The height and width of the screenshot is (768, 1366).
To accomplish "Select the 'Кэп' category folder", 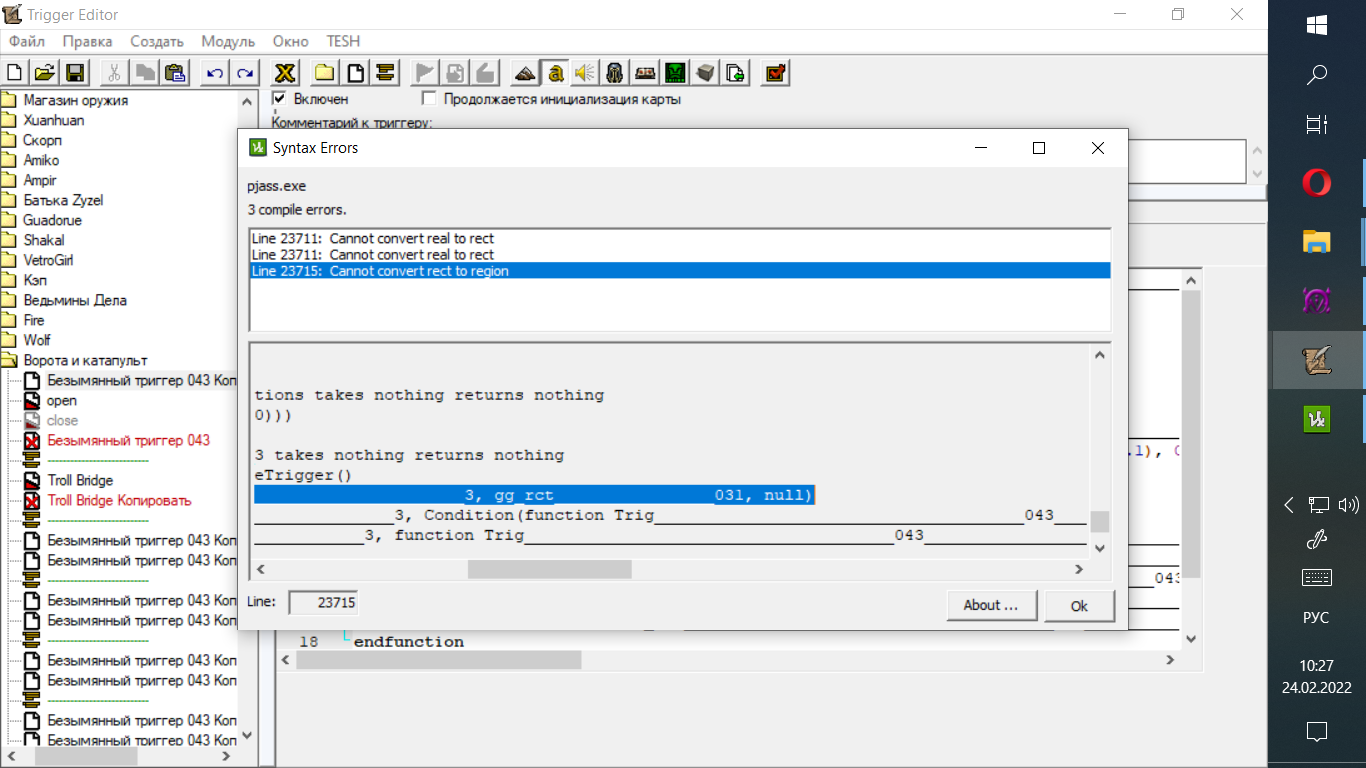I will [x=35, y=280].
